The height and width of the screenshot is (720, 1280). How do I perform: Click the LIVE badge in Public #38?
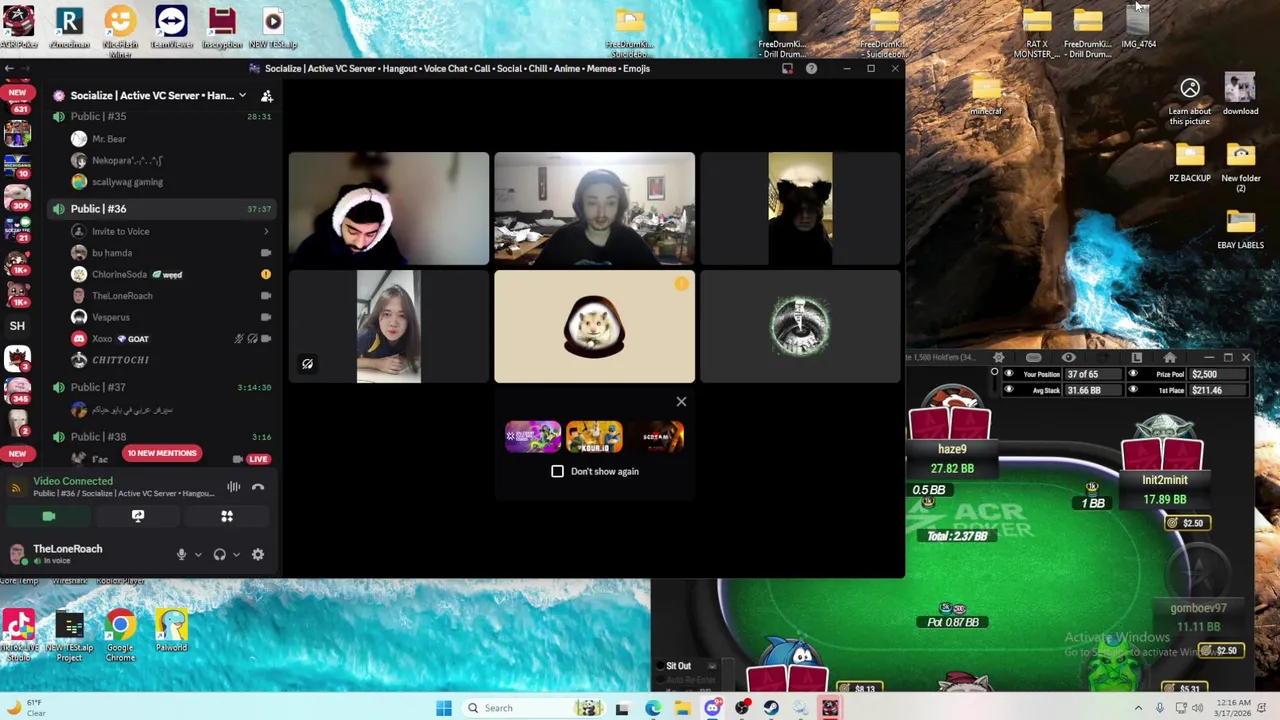click(x=258, y=459)
